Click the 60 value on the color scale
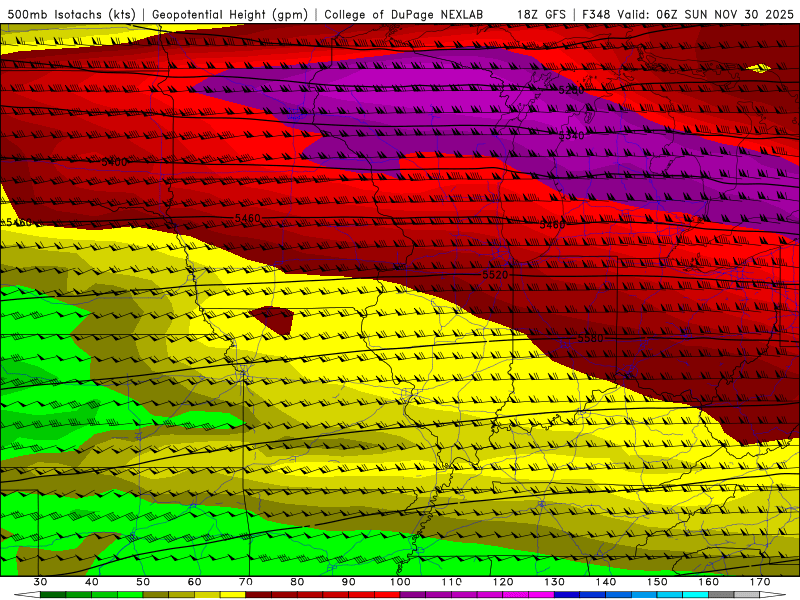 pos(194,582)
